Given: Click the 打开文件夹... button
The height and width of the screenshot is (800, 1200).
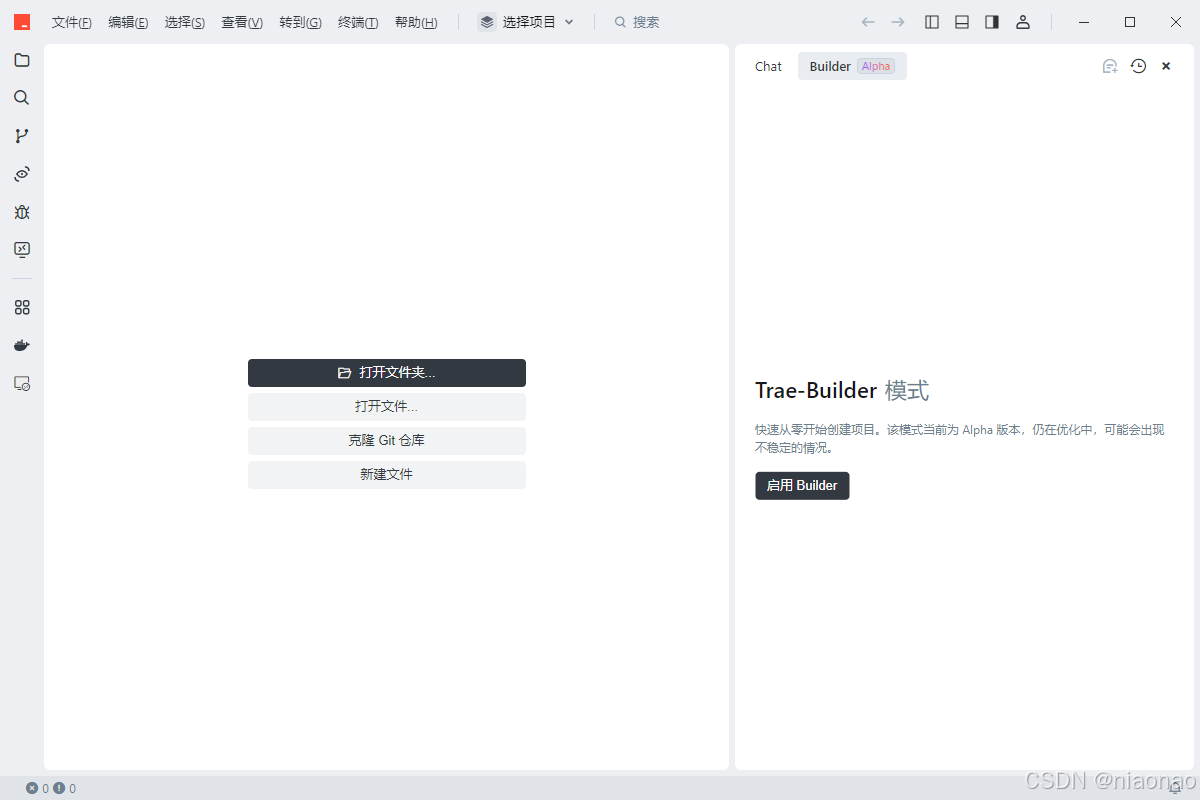Looking at the screenshot, I should [387, 373].
